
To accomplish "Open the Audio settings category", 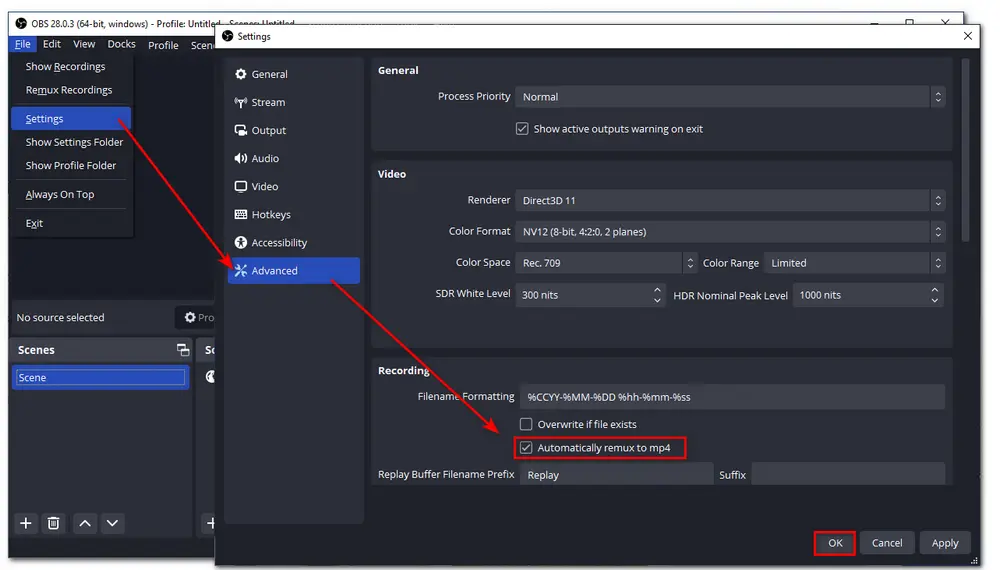I will pyautogui.click(x=293, y=158).
